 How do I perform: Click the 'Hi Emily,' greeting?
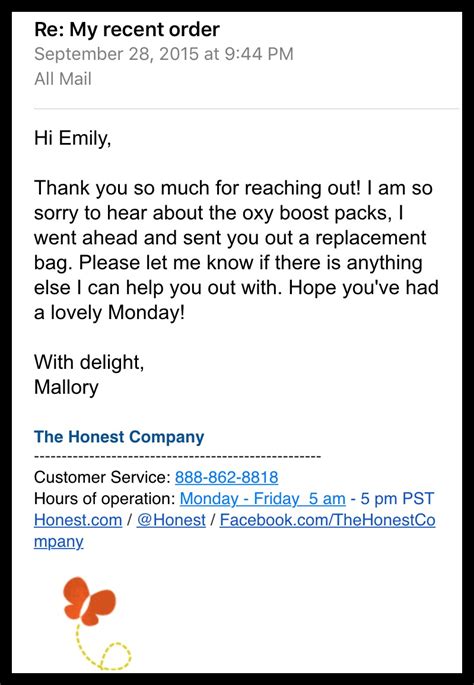(73, 138)
